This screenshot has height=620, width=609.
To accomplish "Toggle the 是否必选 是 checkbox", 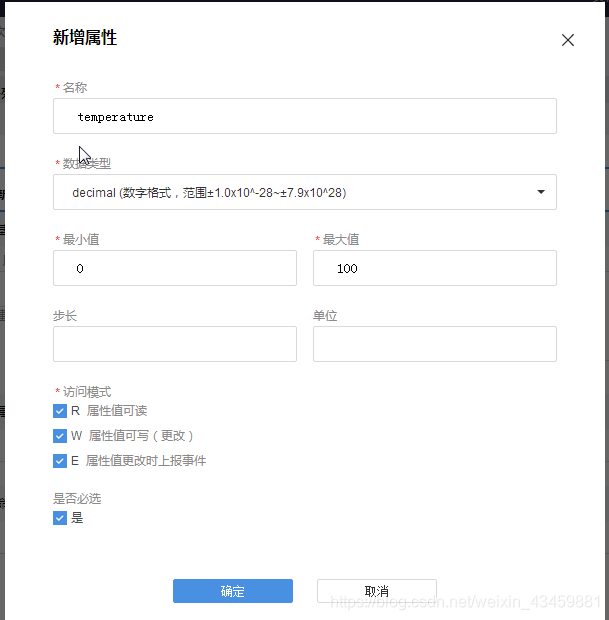I will click(60, 518).
